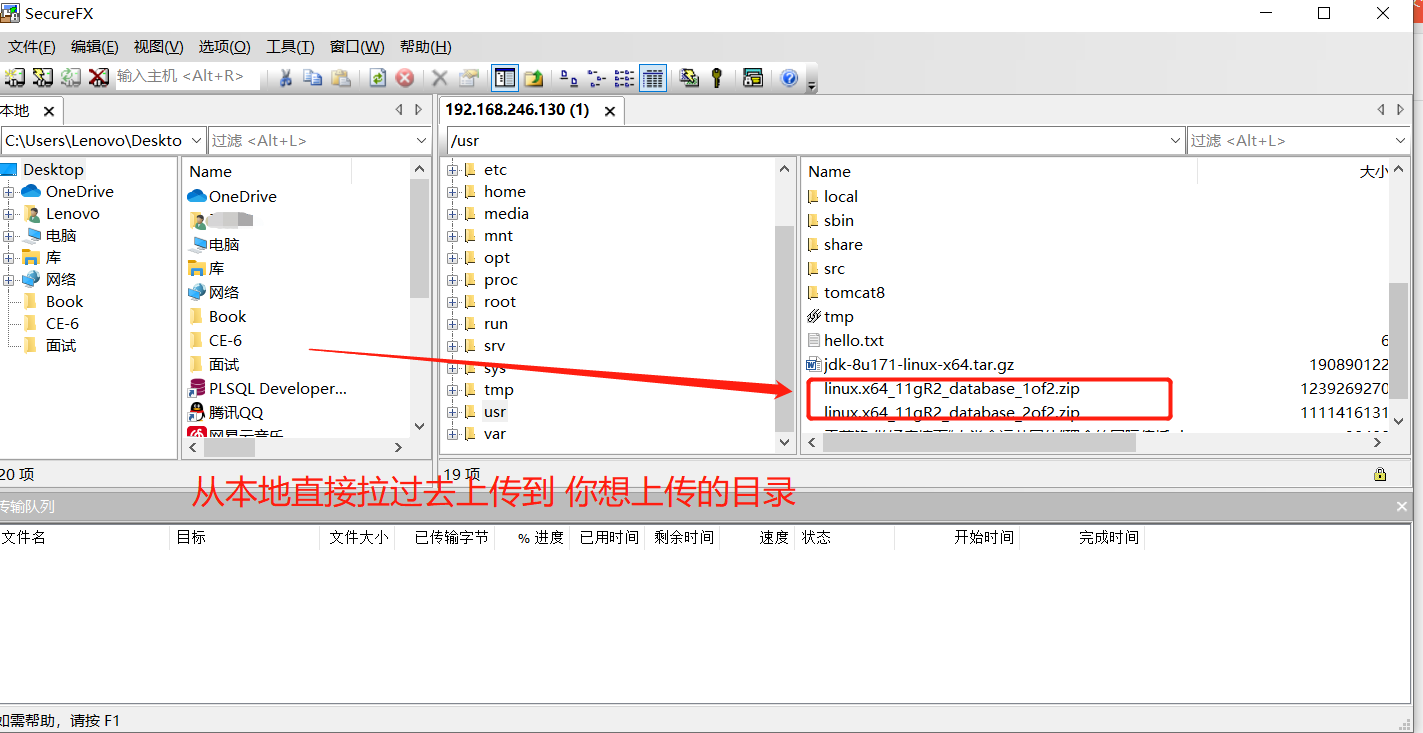Click the Reconnect toolbar icon
Screen dimensions: 1423x733
click(71, 77)
